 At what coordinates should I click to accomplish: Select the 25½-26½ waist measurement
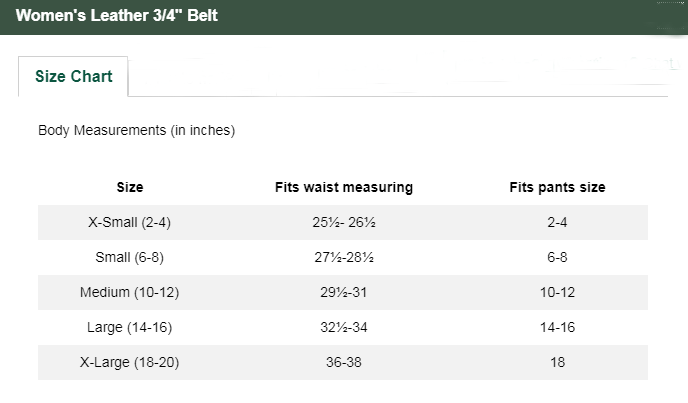tap(344, 222)
